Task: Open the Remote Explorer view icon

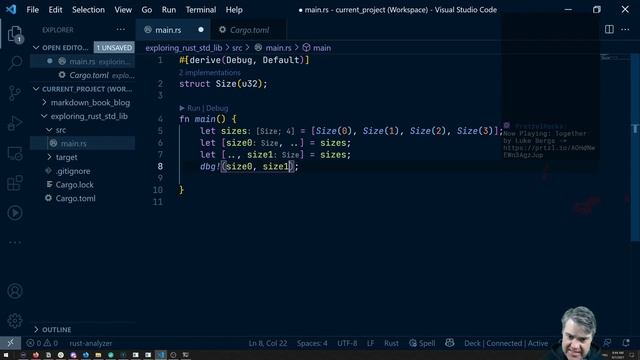Action: pos(15,153)
